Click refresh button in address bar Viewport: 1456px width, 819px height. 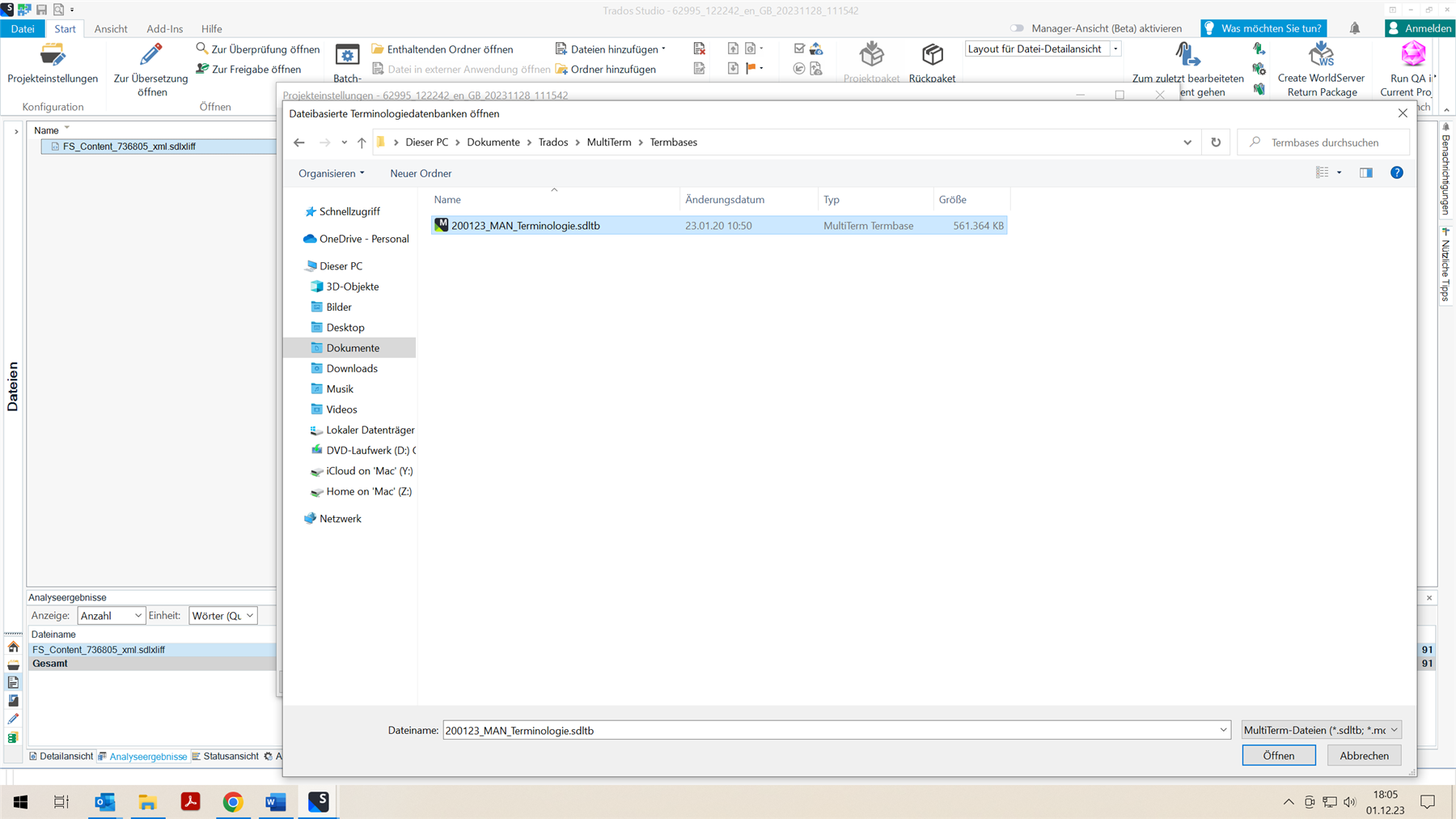(x=1216, y=142)
